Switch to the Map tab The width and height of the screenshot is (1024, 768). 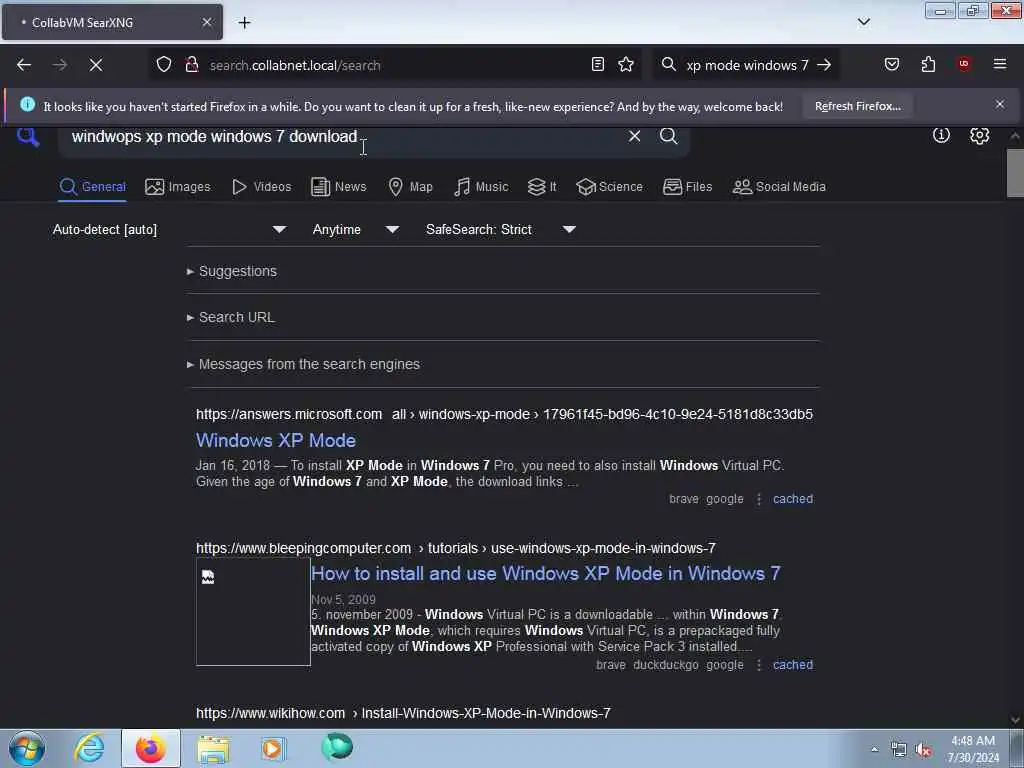(x=410, y=187)
